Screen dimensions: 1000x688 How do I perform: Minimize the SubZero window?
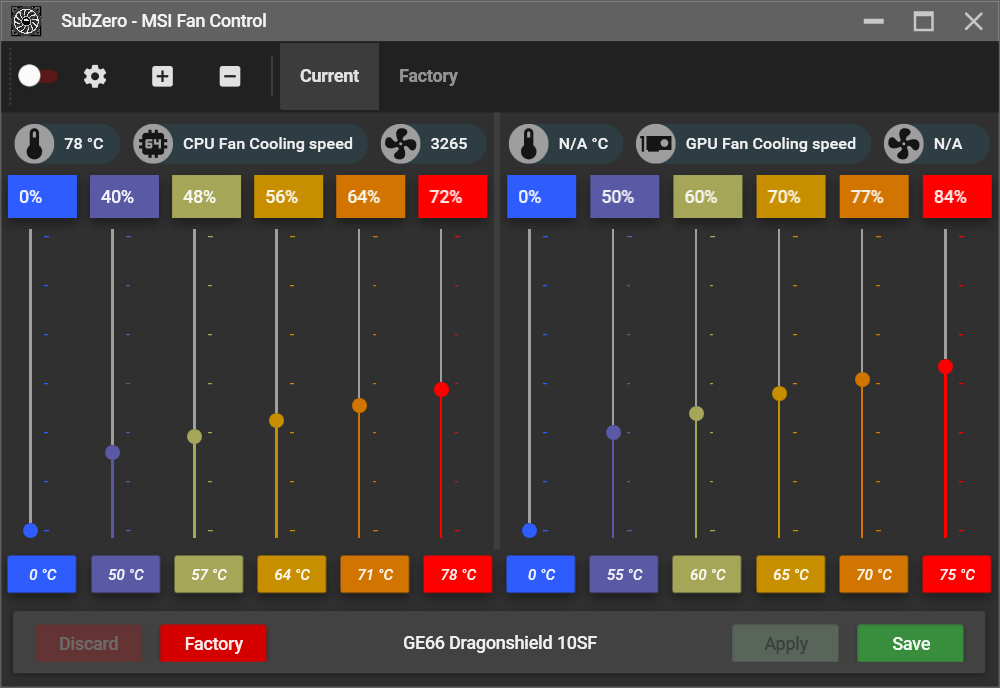point(873,21)
